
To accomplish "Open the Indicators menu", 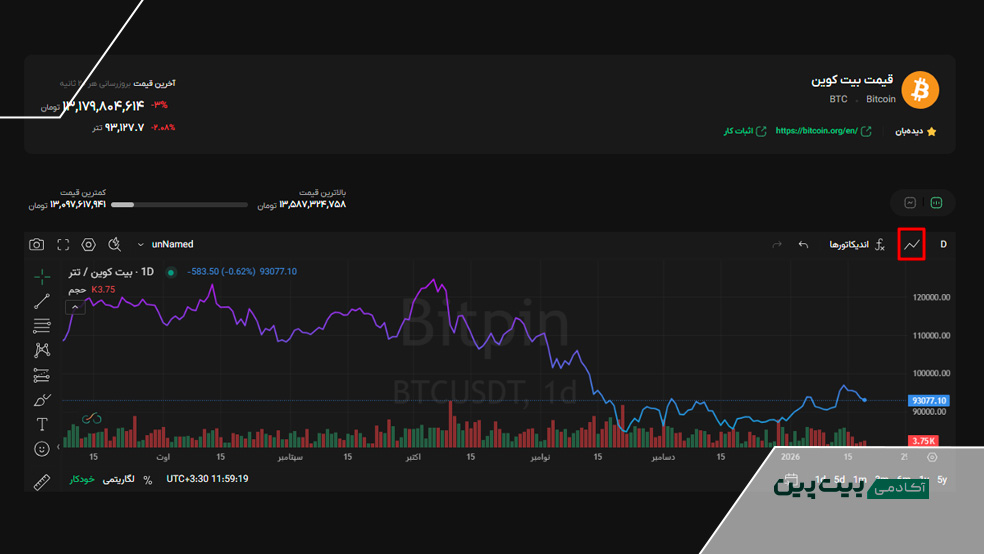I will 848,244.
